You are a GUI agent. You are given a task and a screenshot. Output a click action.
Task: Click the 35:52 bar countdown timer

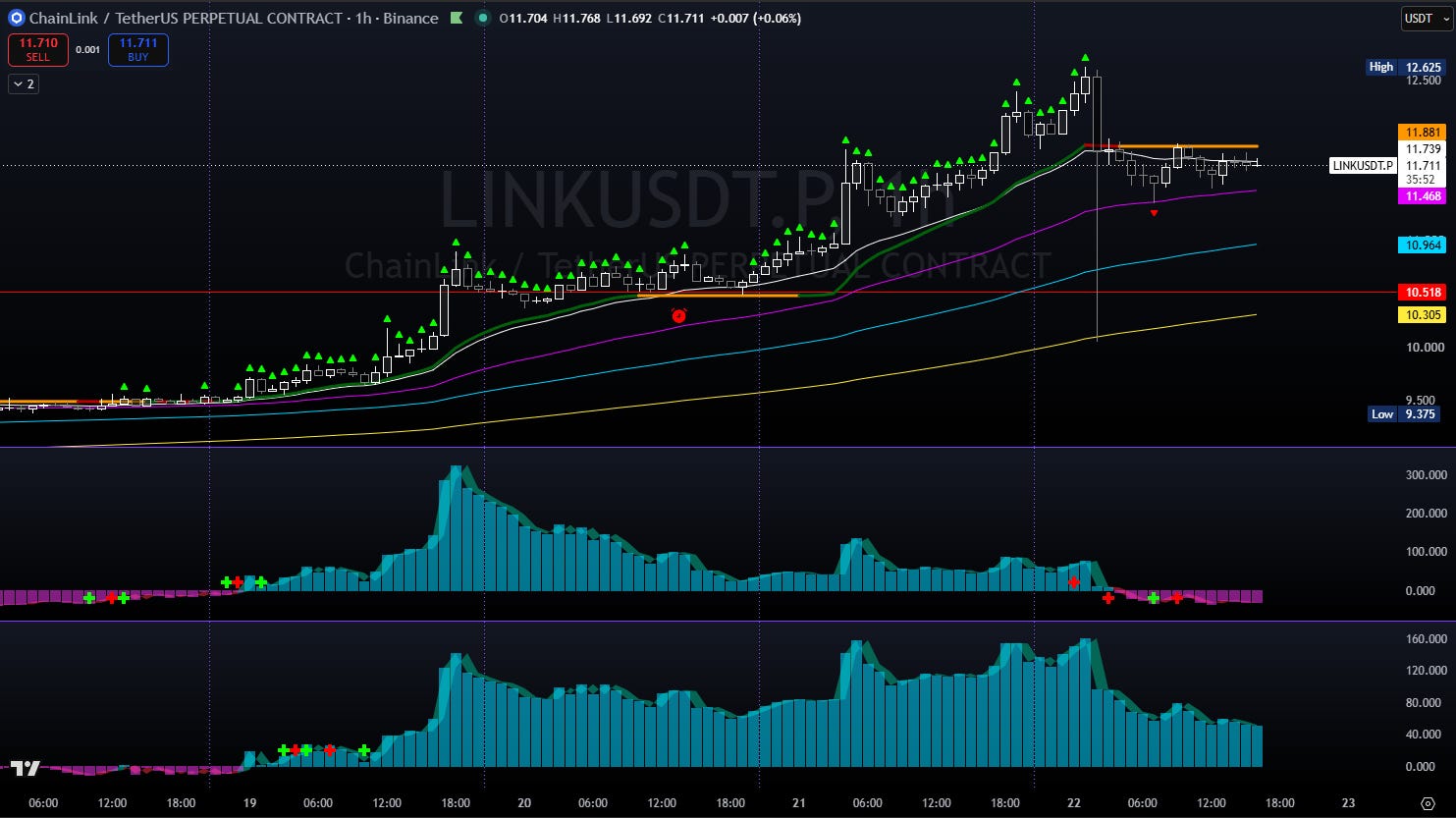(1421, 180)
